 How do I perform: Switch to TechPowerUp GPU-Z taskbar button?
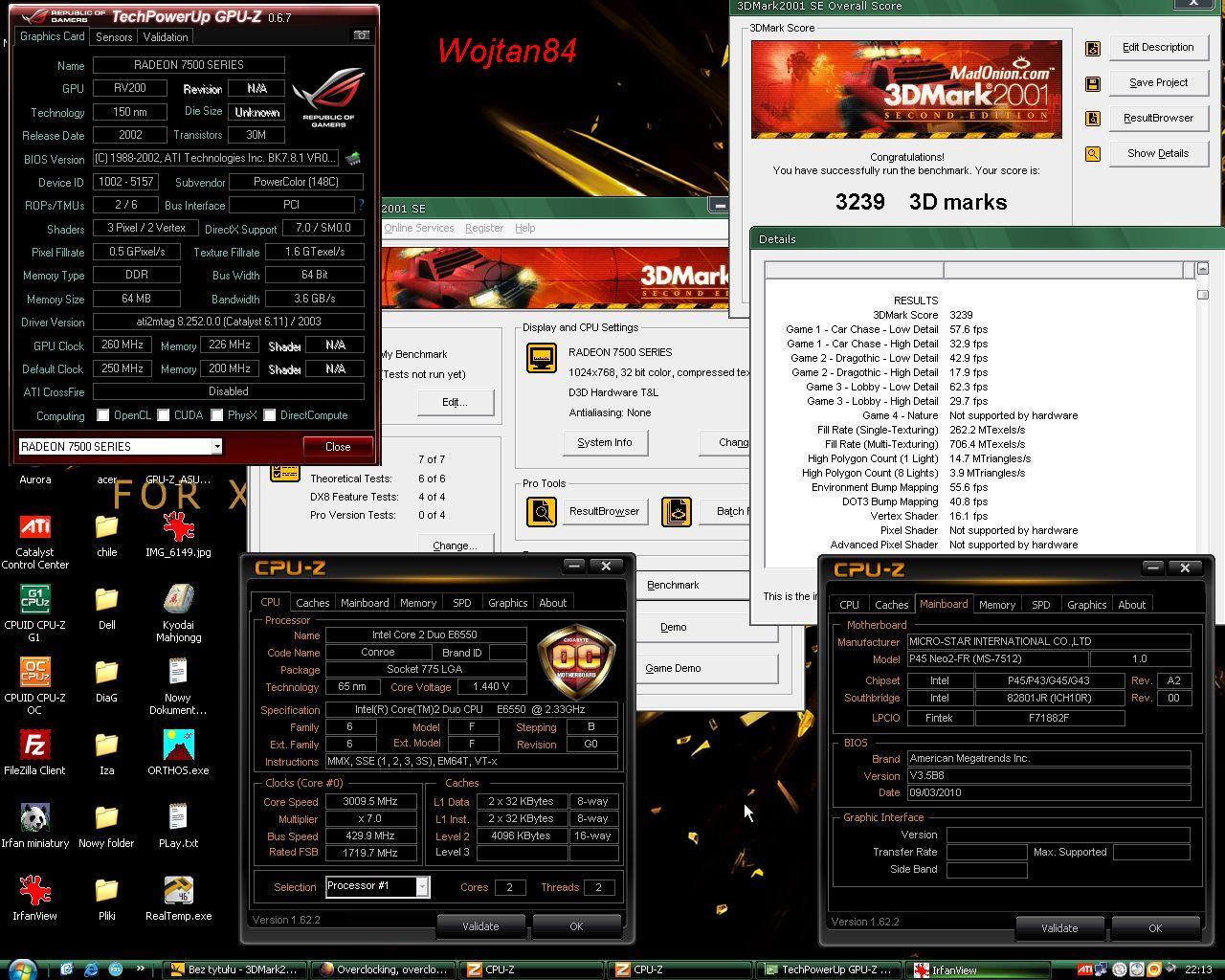tap(830, 969)
